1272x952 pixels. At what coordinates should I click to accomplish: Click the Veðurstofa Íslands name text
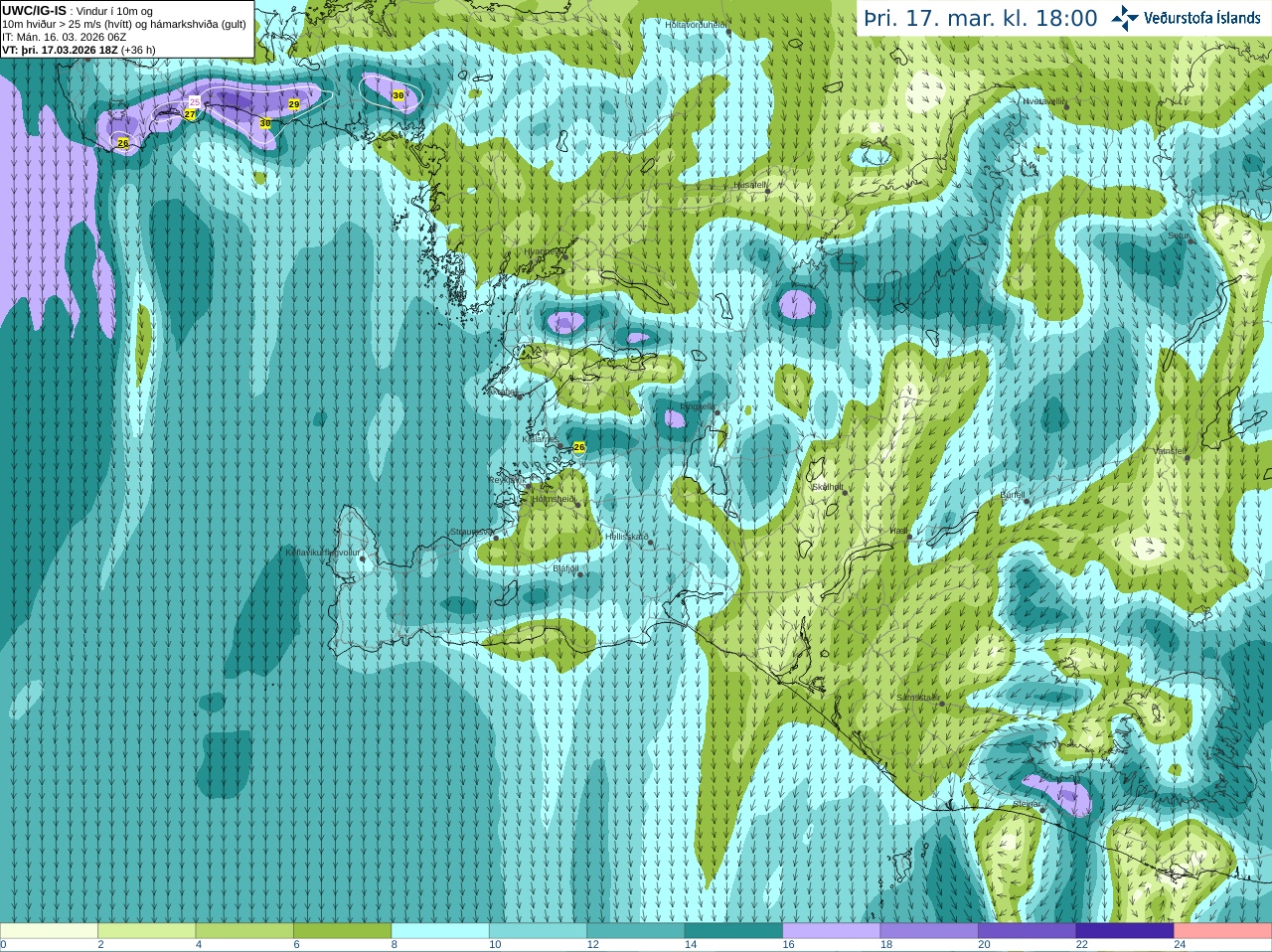click(x=1201, y=18)
